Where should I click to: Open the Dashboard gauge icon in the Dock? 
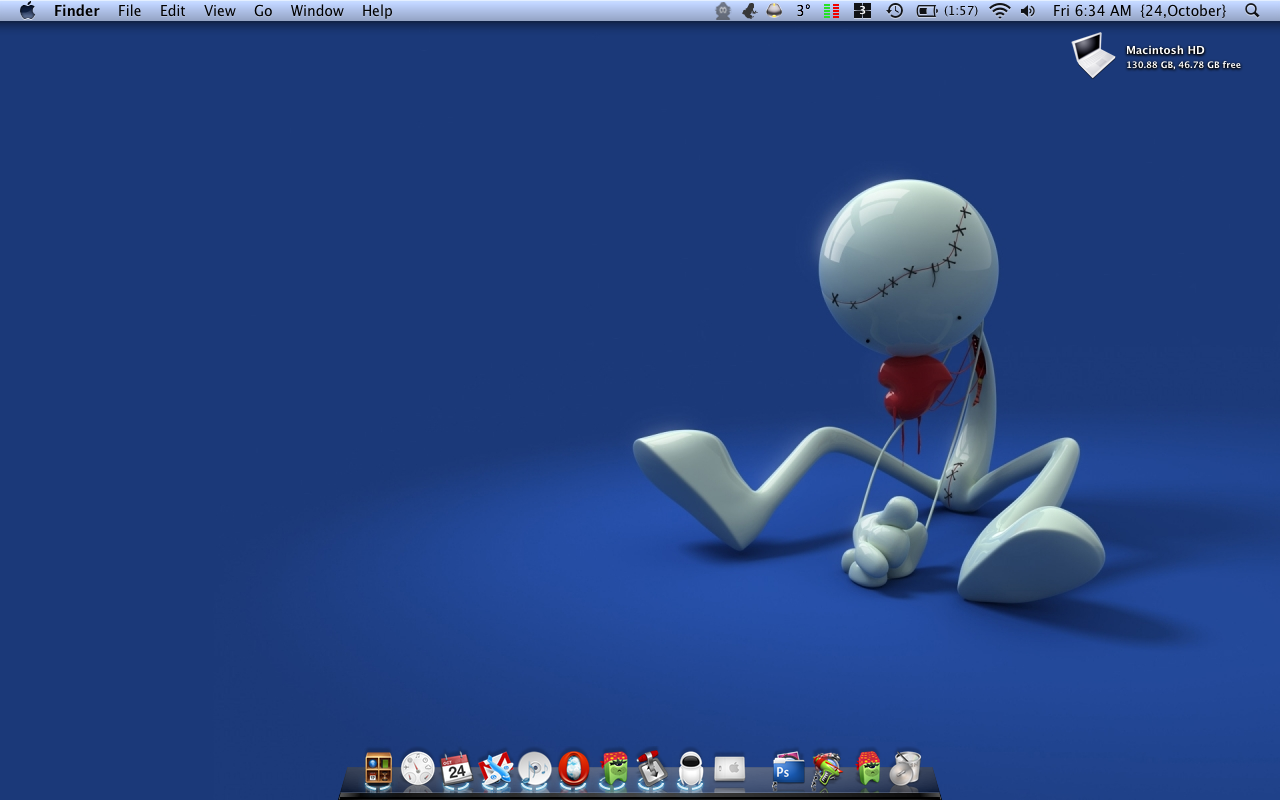(x=417, y=769)
